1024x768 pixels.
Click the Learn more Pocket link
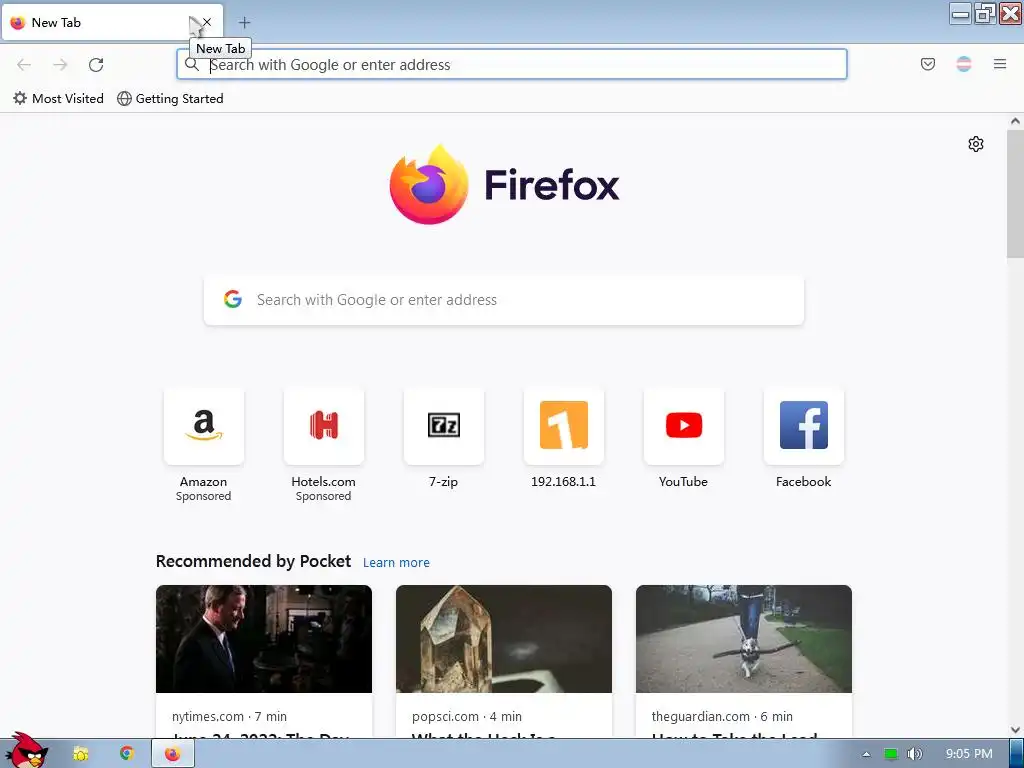tap(396, 563)
